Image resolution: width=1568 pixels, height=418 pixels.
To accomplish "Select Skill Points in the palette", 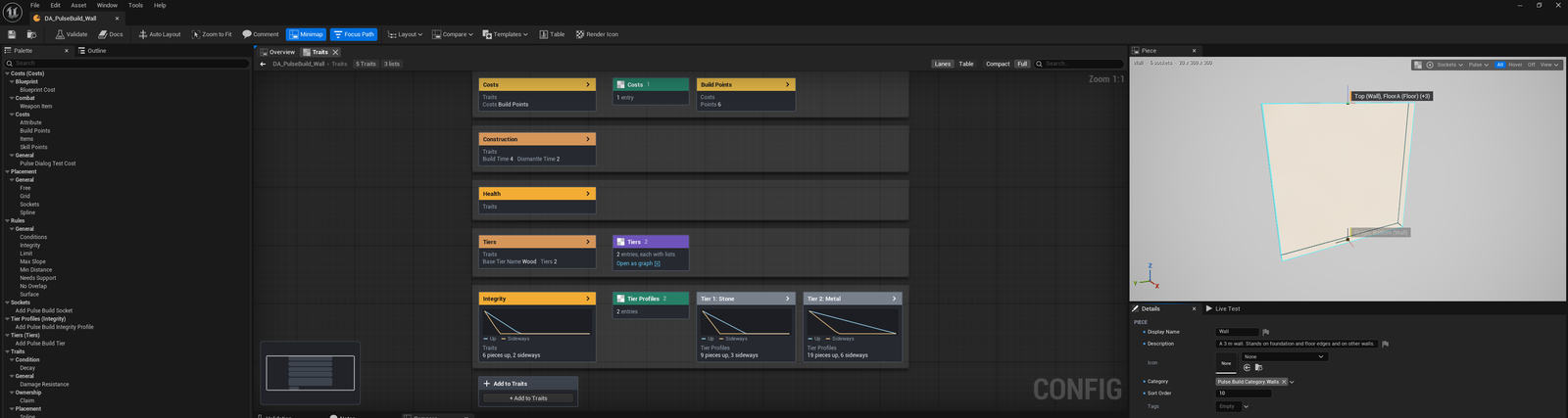I will 34,147.
